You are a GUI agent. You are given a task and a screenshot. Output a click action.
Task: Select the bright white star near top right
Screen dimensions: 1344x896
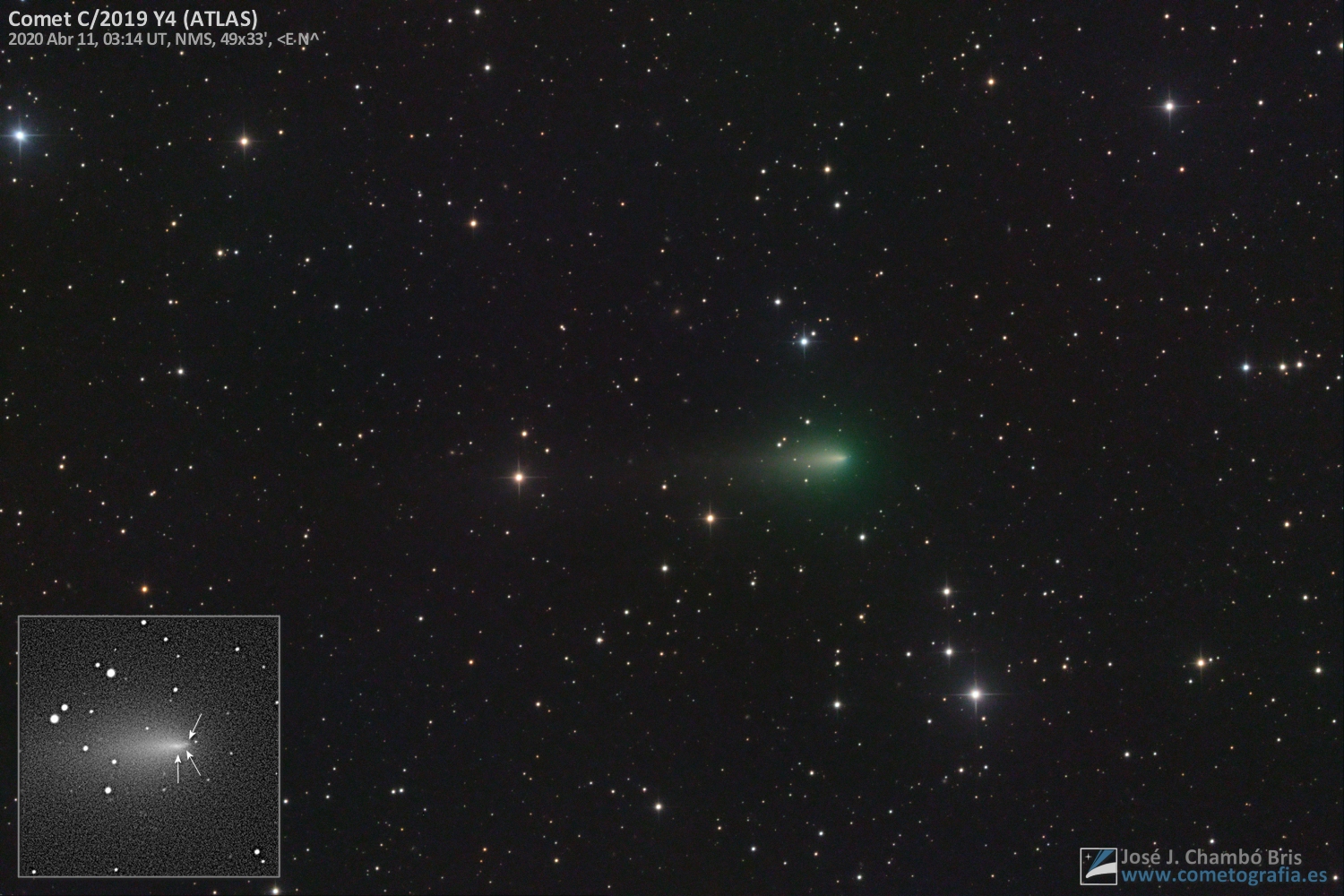tap(1168, 106)
